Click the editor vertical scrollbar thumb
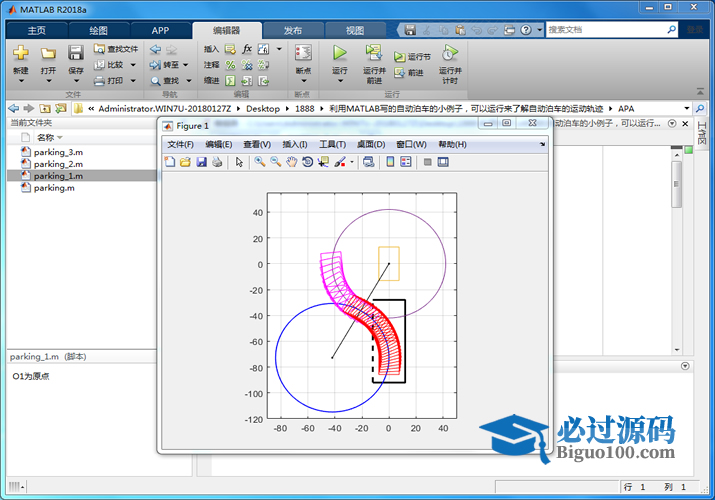This screenshot has width=715, height=500. point(677,184)
